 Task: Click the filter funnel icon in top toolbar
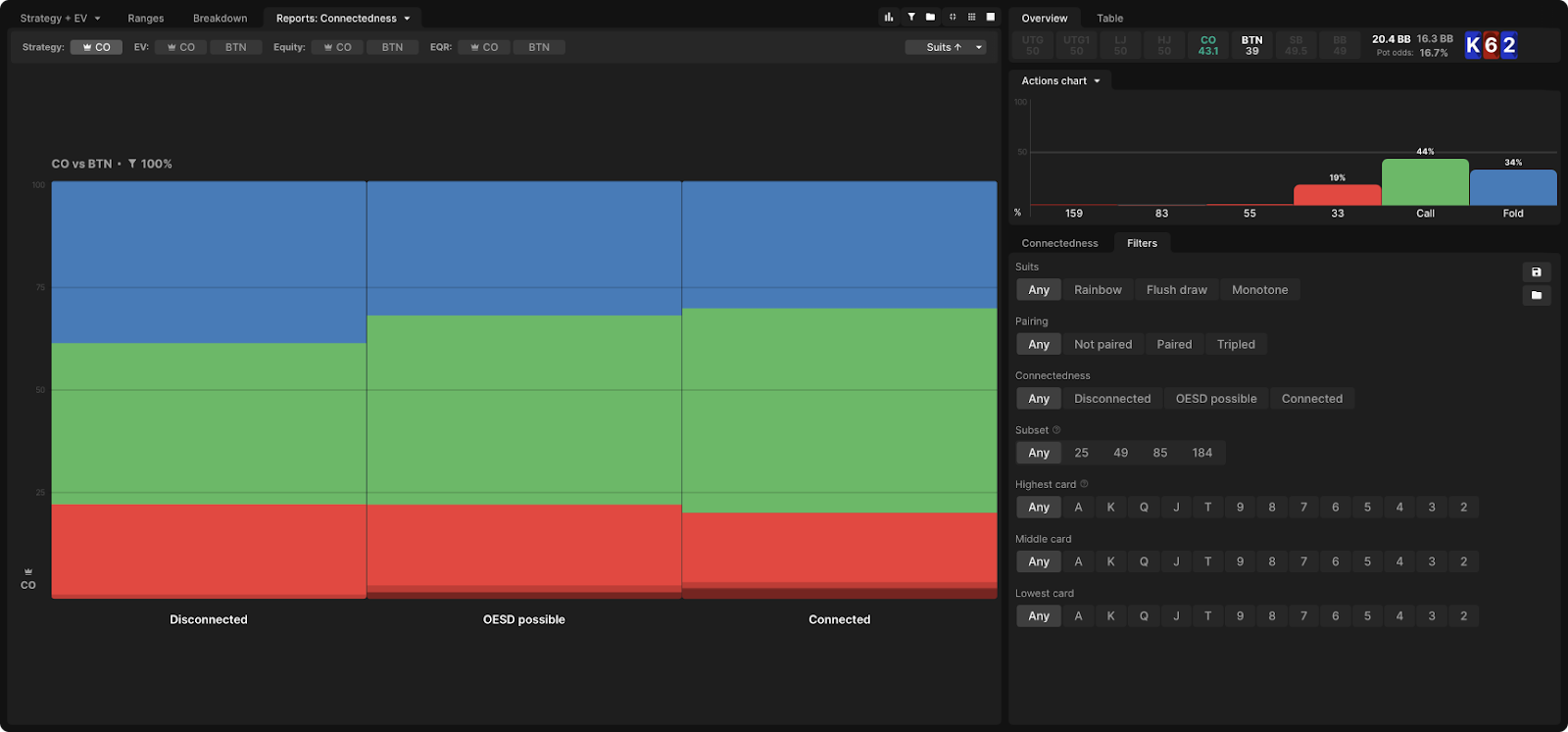910,17
